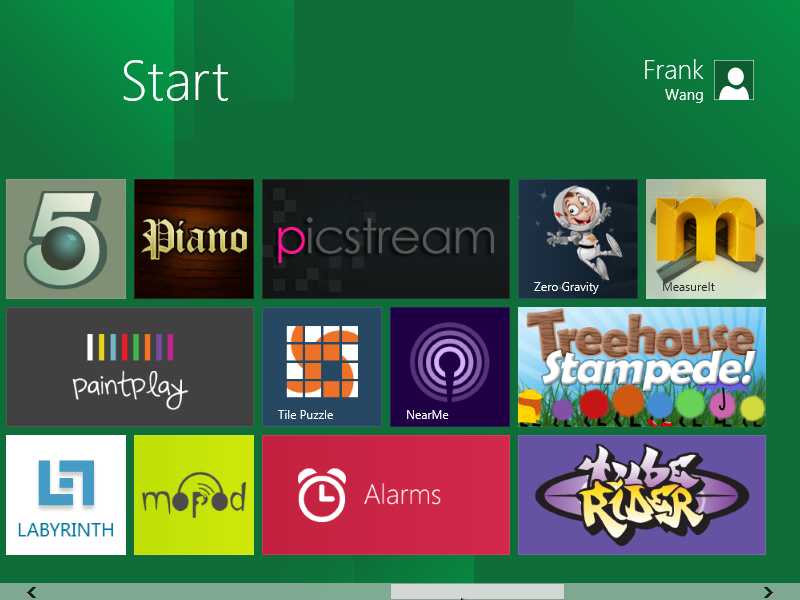This screenshot has width=800, height=600.
Task: Click the right scroll arrow in scrollbar
Action: 768,592
